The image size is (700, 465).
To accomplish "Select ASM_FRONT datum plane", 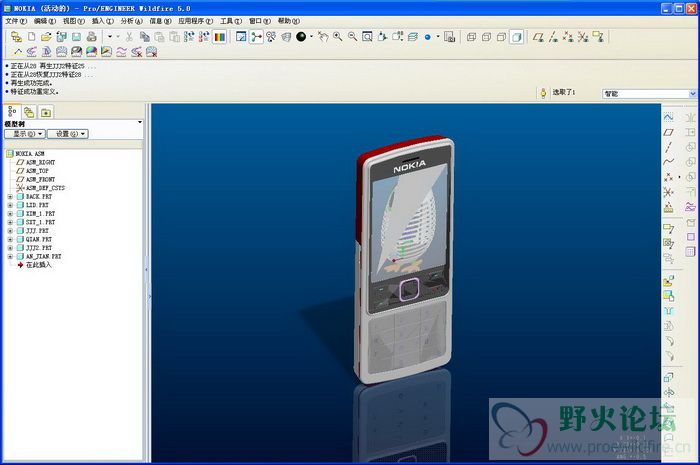I will click(36, 179).
